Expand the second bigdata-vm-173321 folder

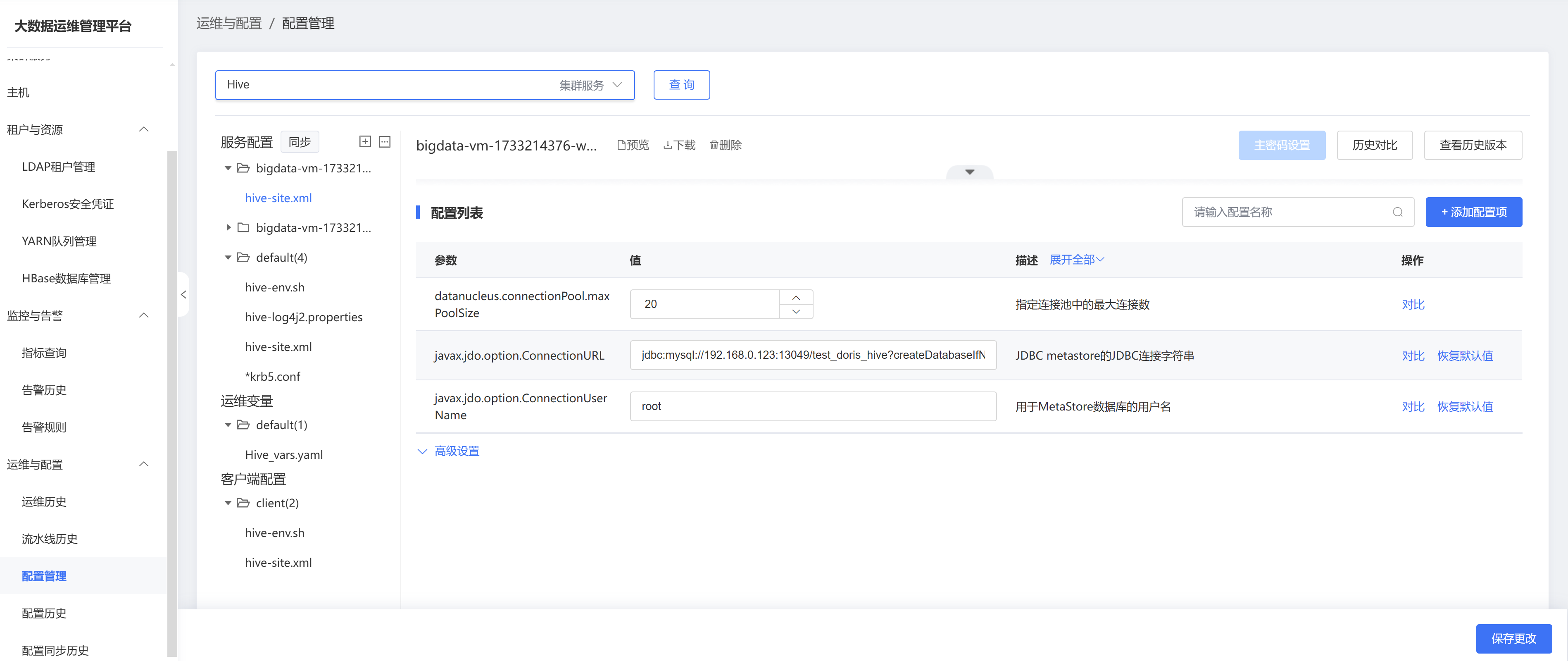point(228,228)
